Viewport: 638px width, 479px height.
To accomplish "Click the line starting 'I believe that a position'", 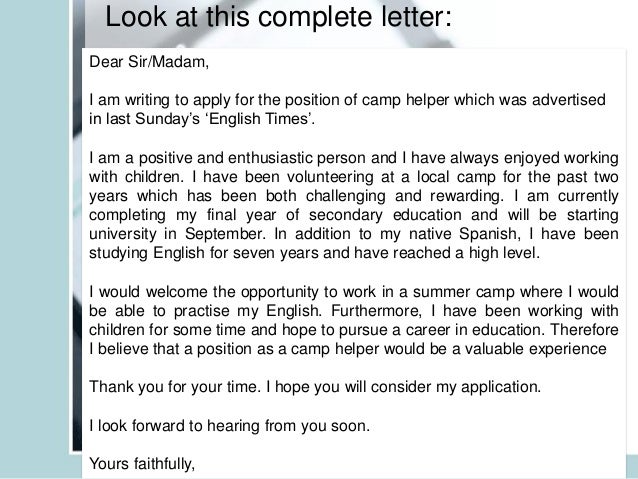I will click(x=348, y=349).
